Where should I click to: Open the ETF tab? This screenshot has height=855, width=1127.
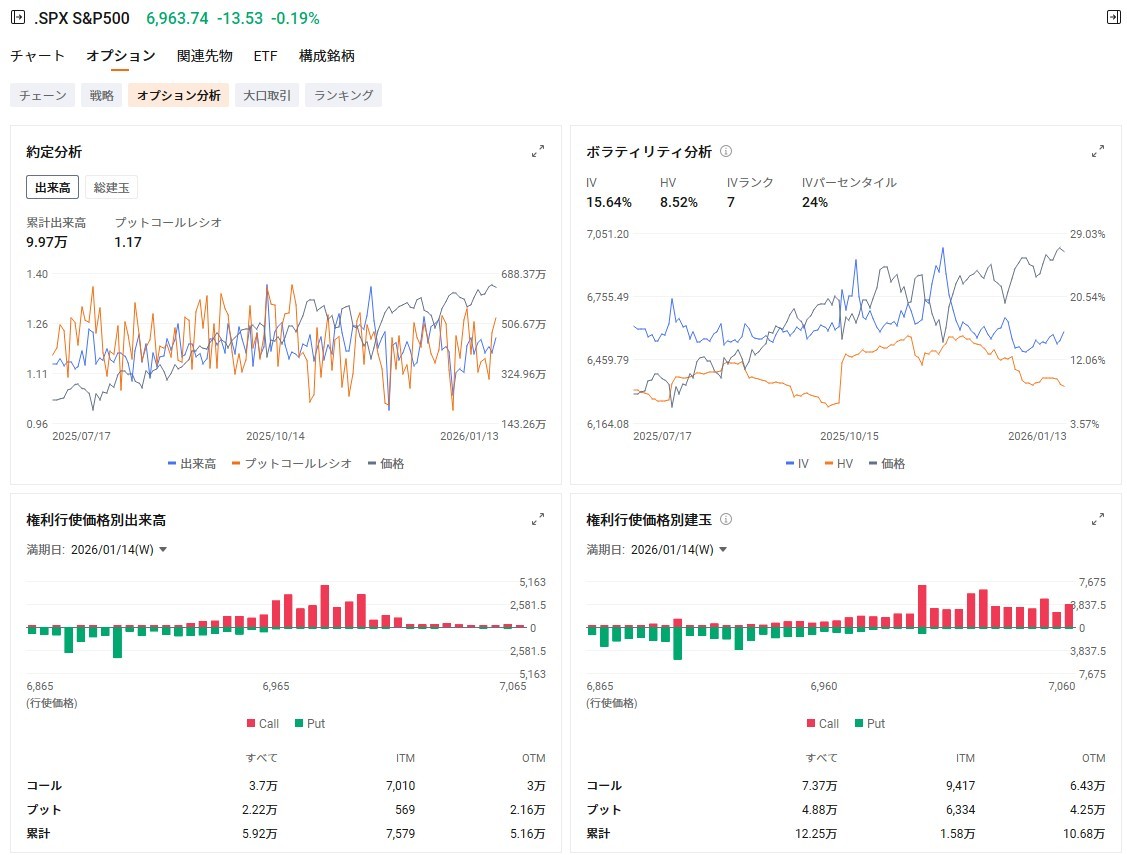(265, 56)
